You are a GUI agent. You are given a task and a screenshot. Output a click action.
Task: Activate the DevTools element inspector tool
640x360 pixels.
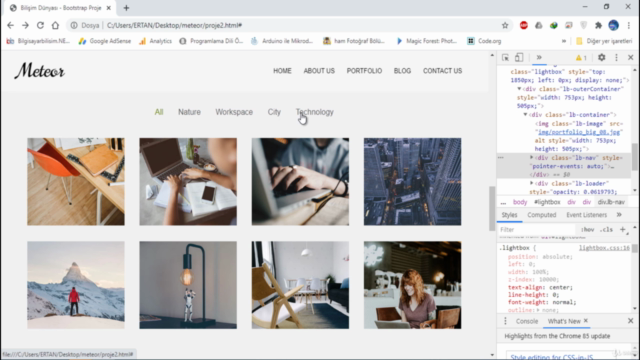505,58
